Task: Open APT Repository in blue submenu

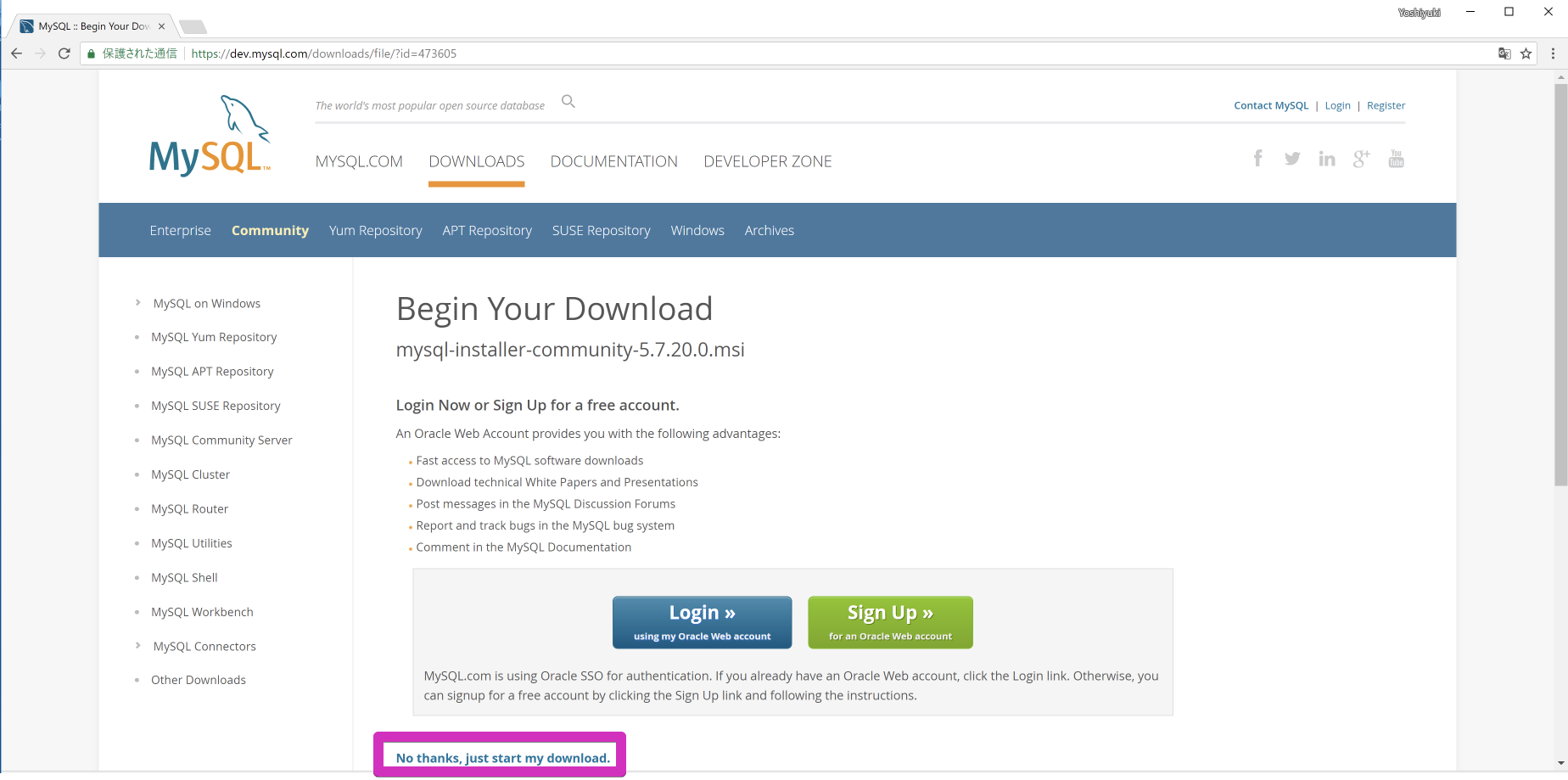Action: 487,231
